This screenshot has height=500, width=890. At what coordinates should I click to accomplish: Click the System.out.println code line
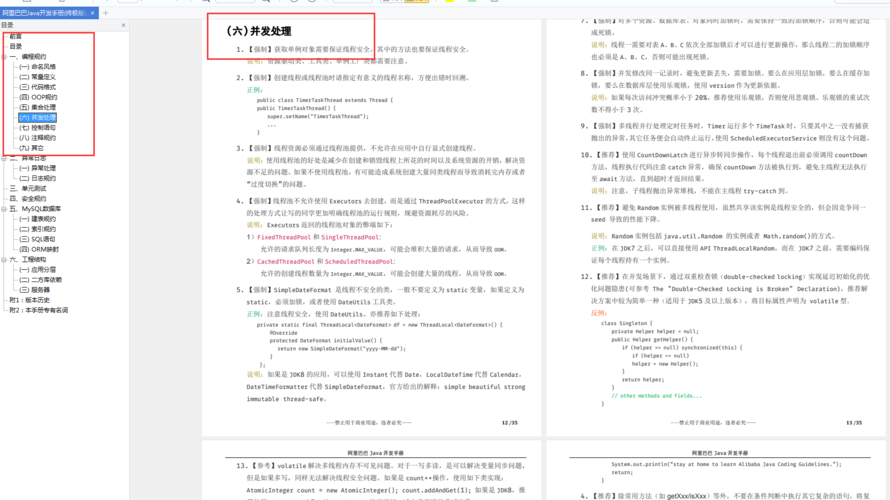coord(726,464)
